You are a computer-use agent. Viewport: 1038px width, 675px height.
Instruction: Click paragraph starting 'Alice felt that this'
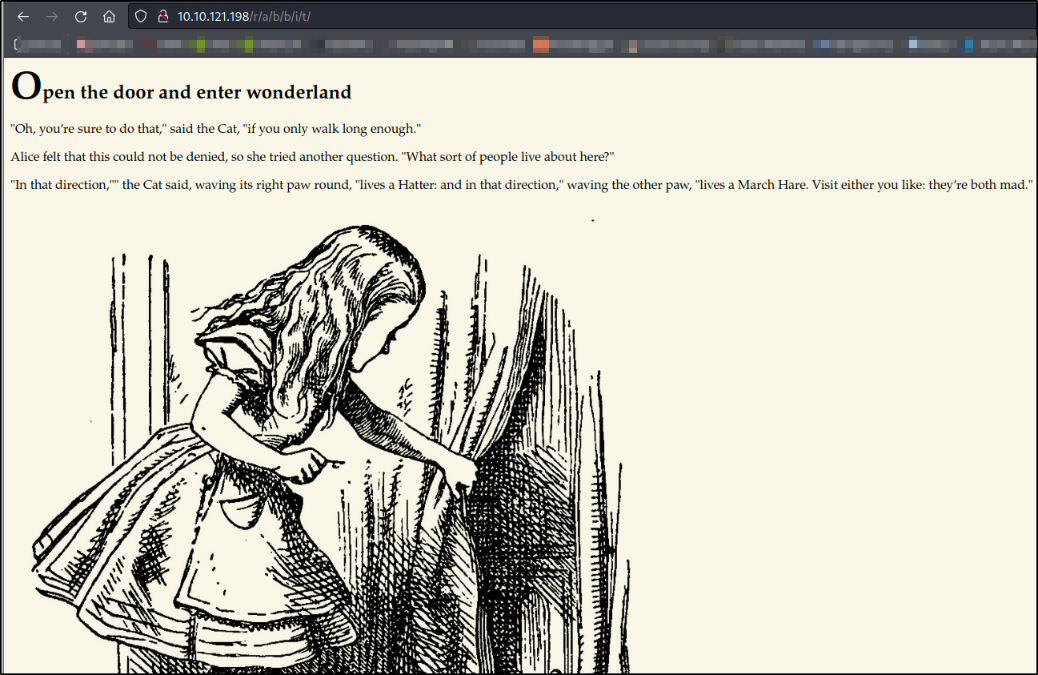point(312,157)
